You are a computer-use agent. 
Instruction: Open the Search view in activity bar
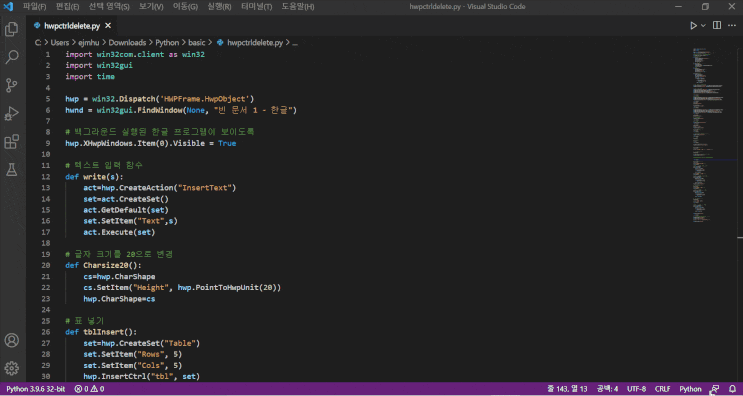(11, 57)
